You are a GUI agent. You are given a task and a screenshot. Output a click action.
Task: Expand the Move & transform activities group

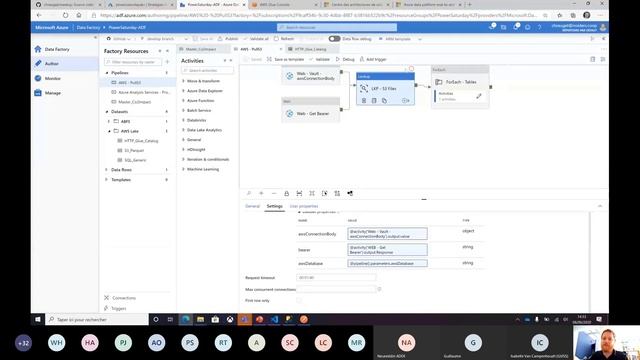tap(203, 81)
